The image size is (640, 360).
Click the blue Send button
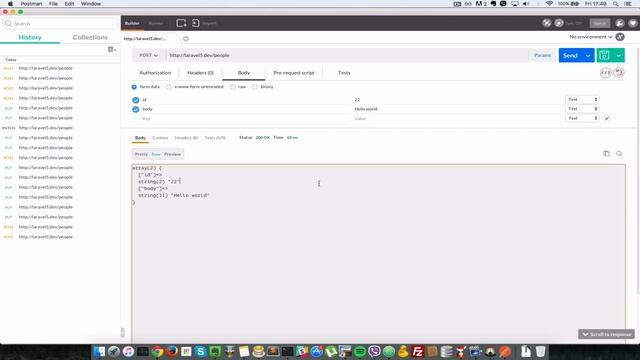point(570,55)
